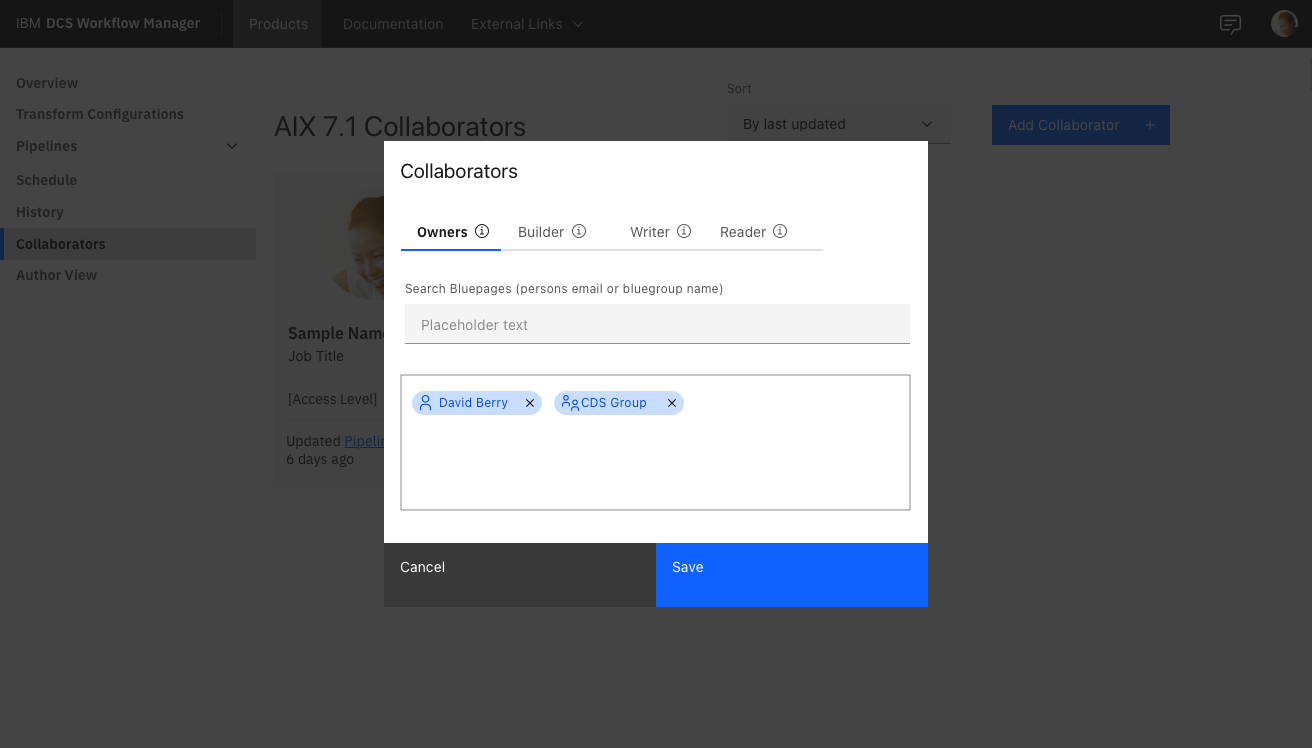
Task: Switch to the Owners tab
Action: point(451,232)
